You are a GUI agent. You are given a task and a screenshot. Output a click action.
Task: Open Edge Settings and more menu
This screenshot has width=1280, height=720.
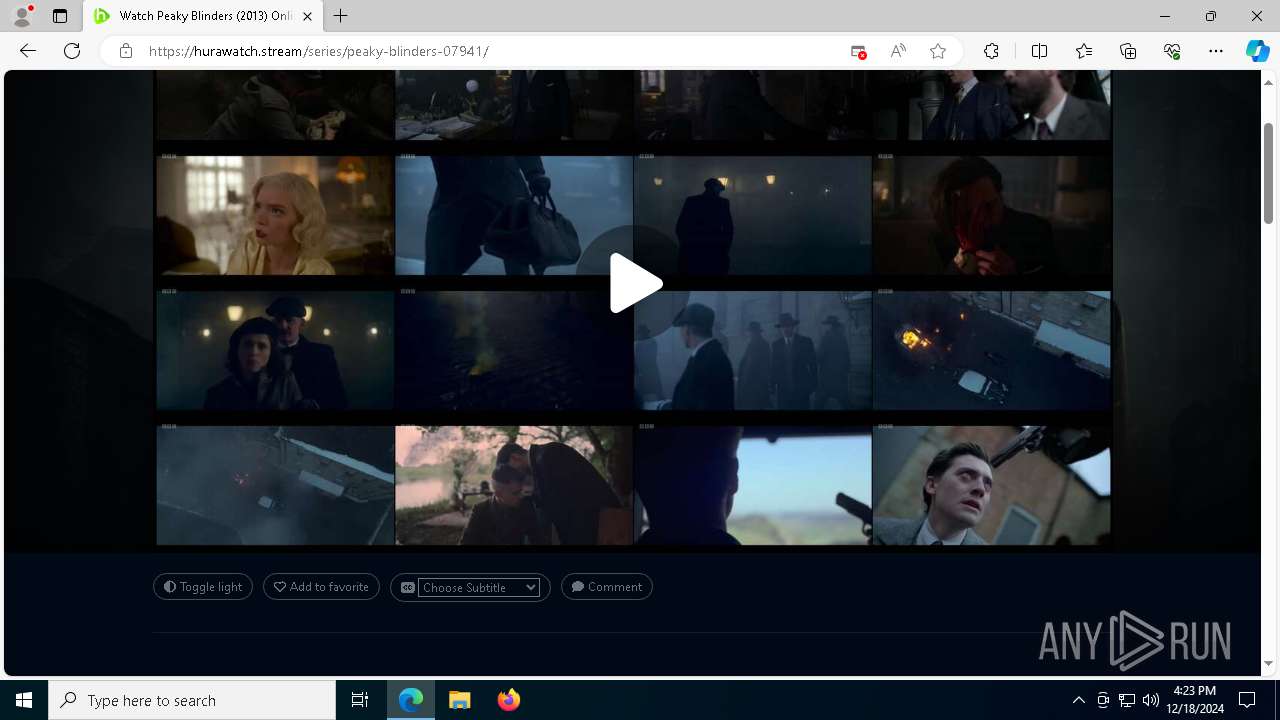[1216, 51]
